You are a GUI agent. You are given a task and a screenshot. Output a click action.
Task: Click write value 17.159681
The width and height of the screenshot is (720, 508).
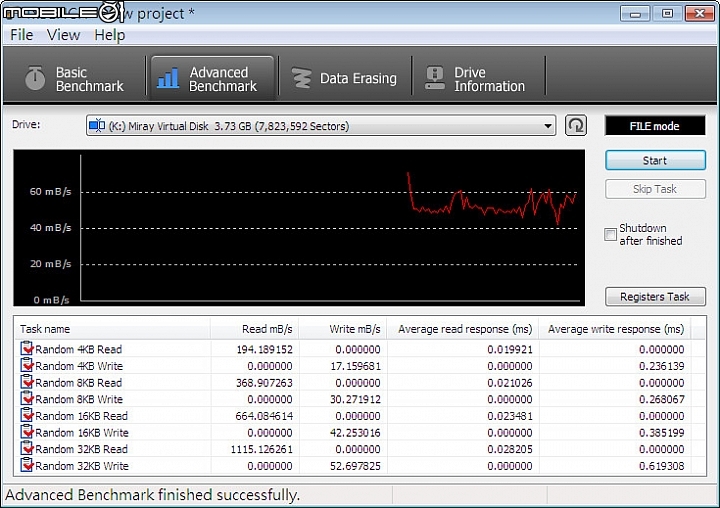point(355,366)
